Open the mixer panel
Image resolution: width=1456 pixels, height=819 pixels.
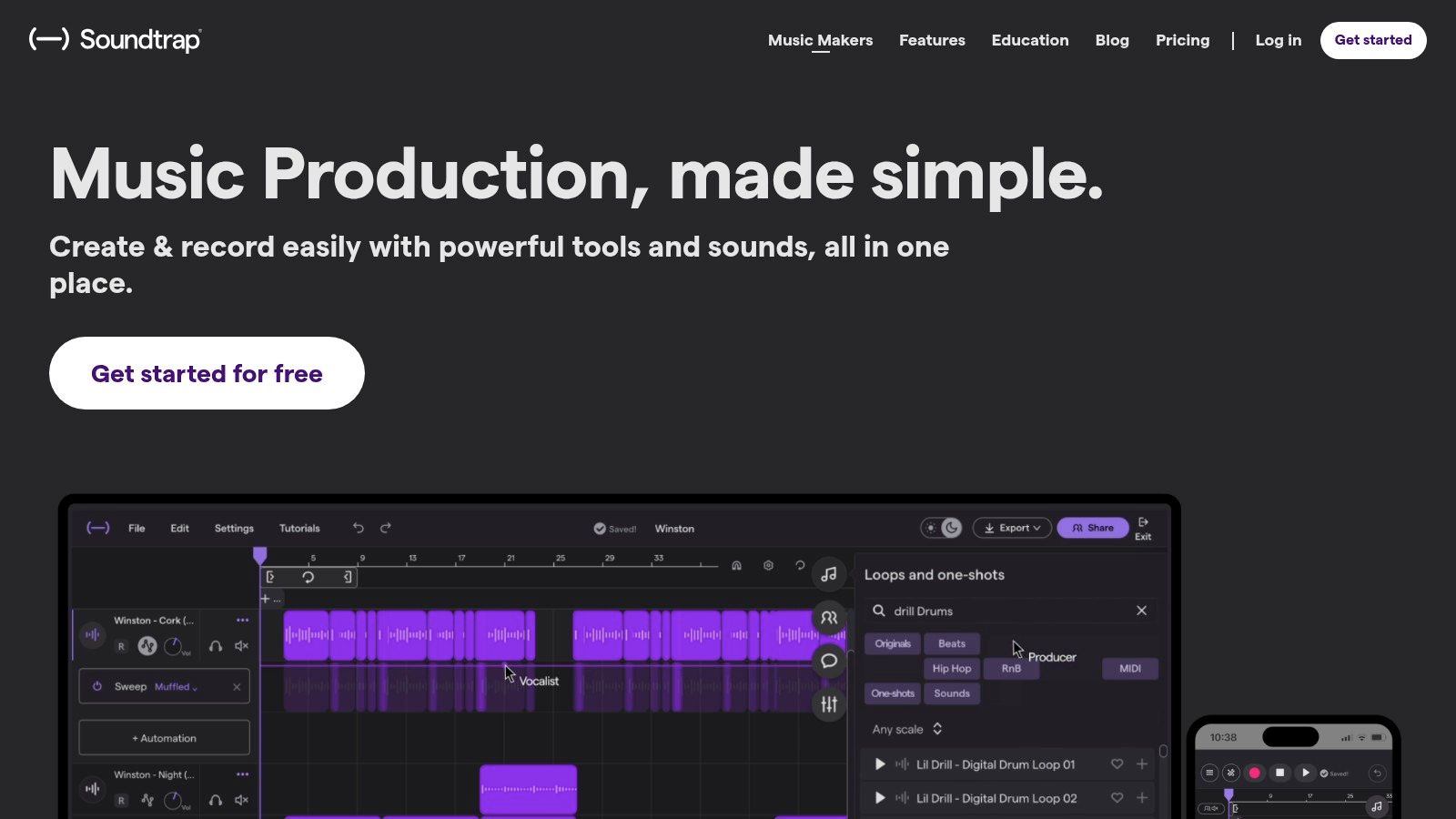[829, 702]
